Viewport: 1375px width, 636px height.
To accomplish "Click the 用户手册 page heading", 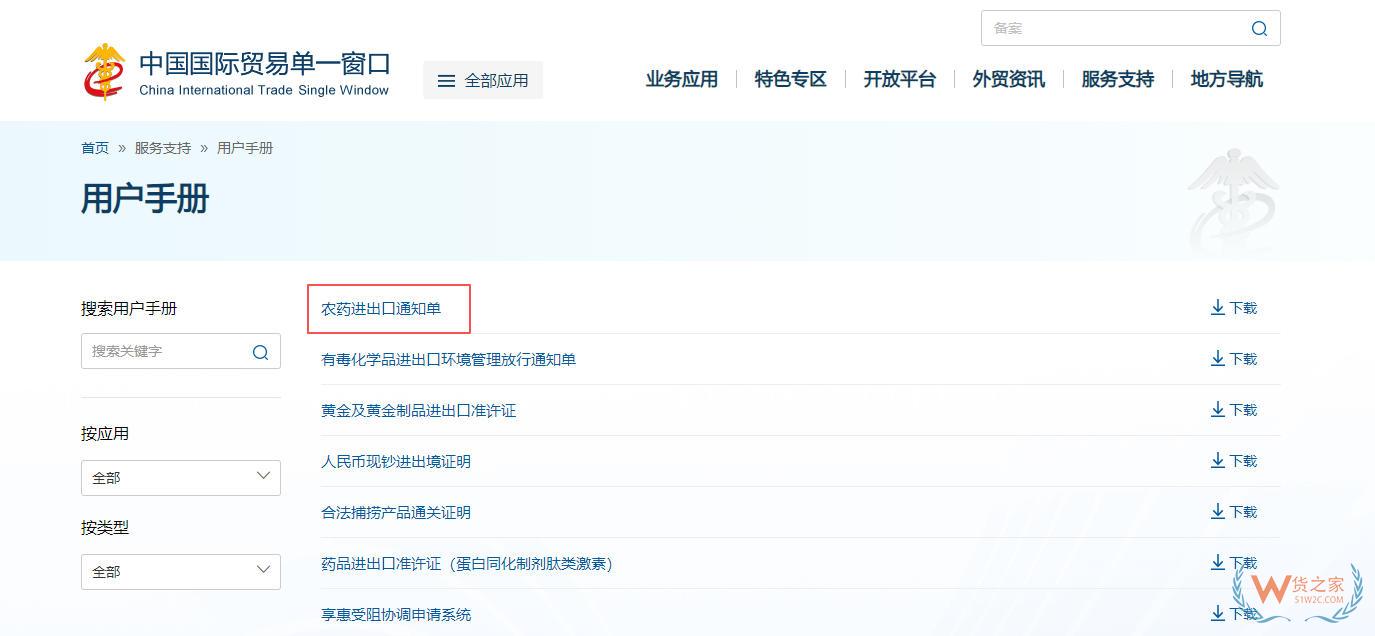I will tap(145, 199).
